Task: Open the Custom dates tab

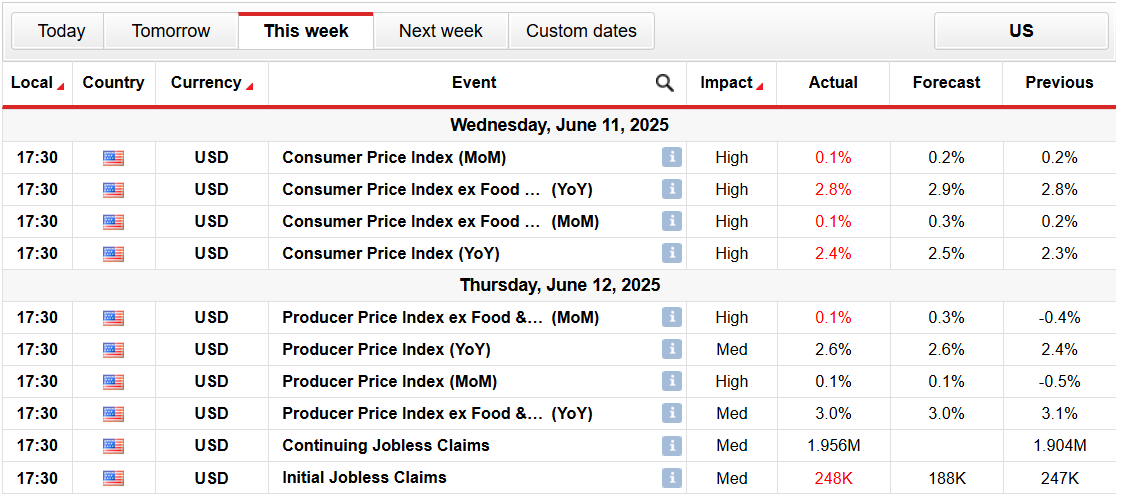Action: tap(581, 31)
